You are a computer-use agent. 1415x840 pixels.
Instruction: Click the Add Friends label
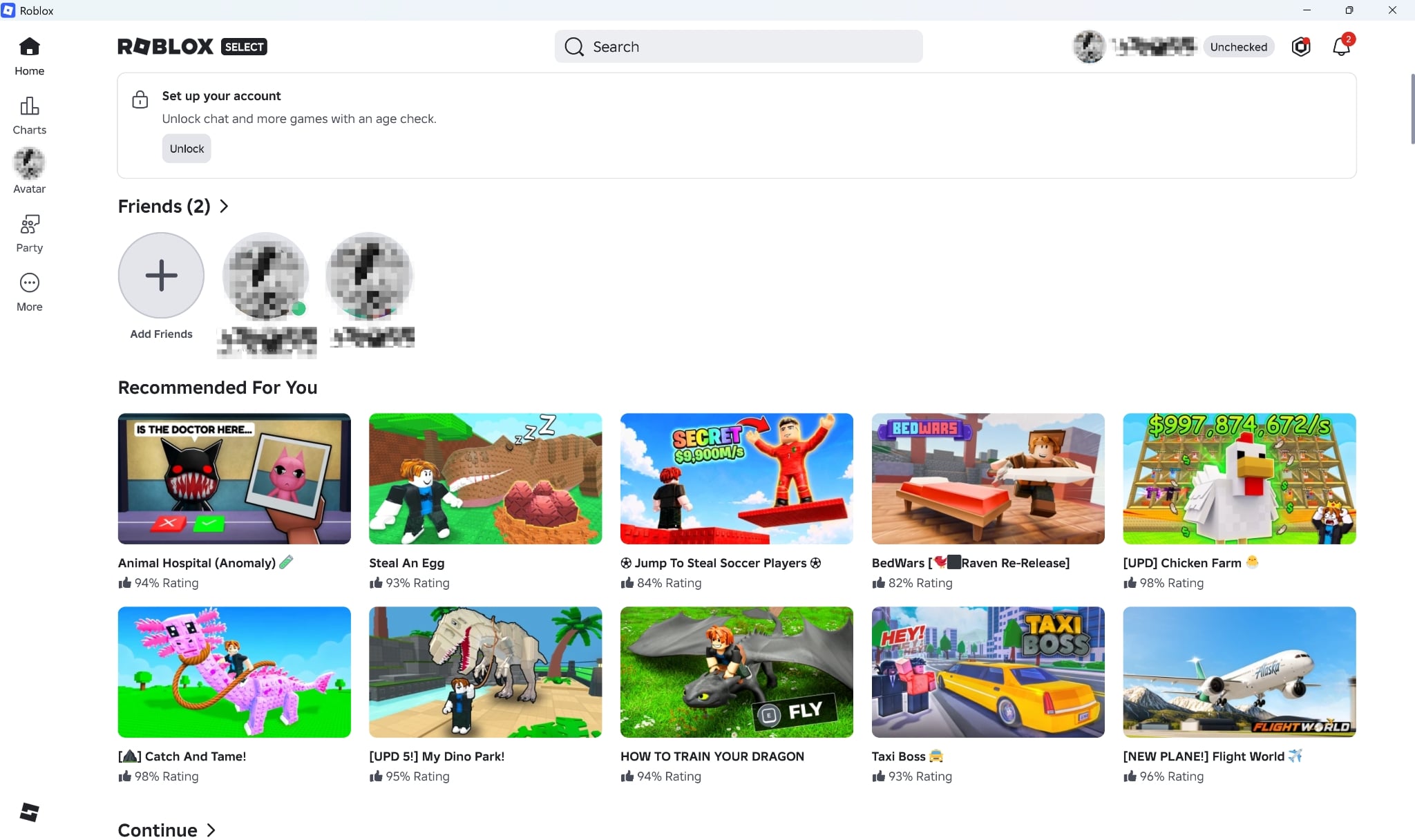point(161,334)
